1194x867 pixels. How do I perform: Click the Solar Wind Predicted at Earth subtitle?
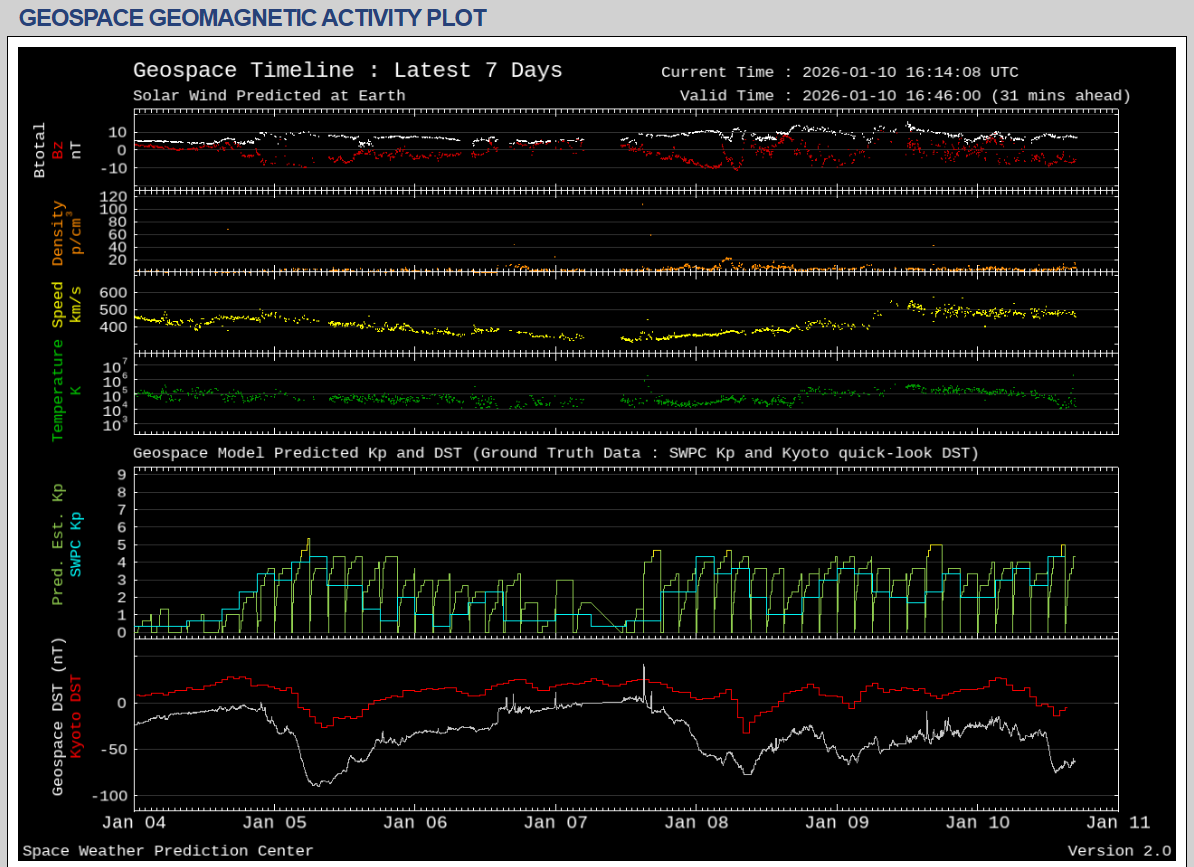pyautogui.click(x=269, y=96)
